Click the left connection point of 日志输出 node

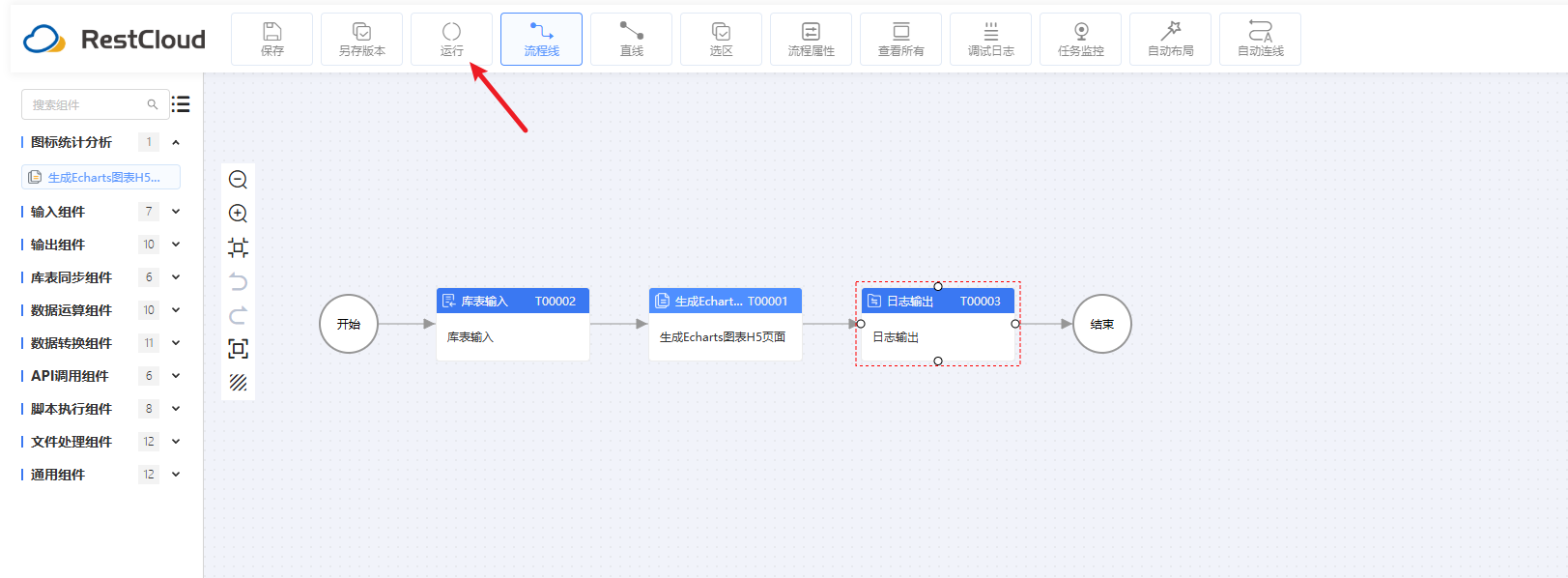[x=861, y=324]
